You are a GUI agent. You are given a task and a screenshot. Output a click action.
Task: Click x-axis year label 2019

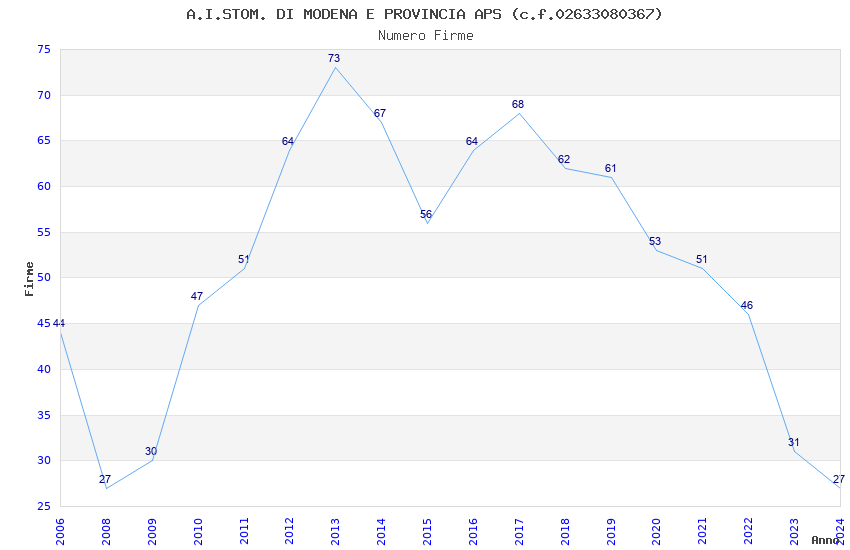click(611, 531)
